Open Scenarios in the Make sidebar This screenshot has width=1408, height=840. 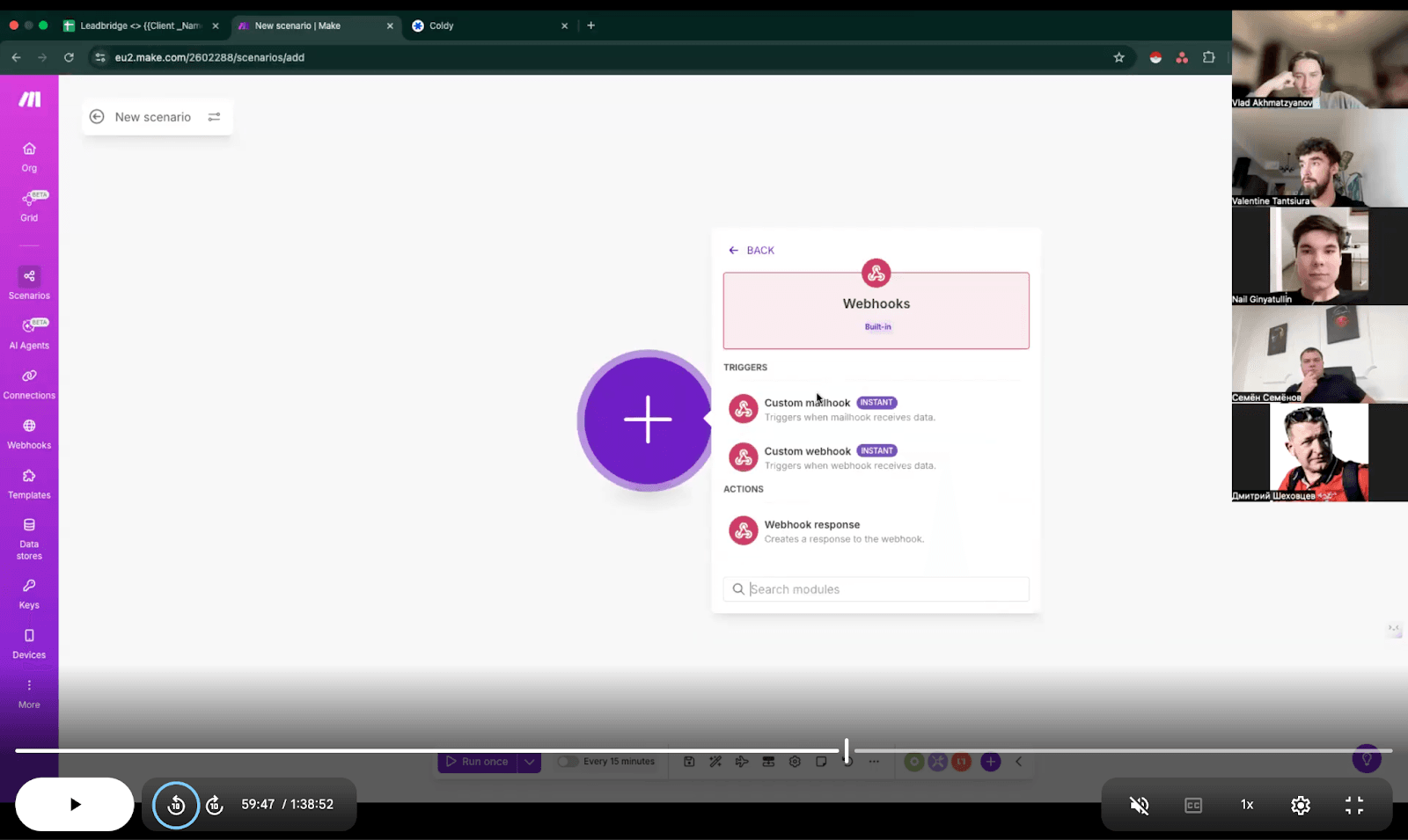[29, 284]
